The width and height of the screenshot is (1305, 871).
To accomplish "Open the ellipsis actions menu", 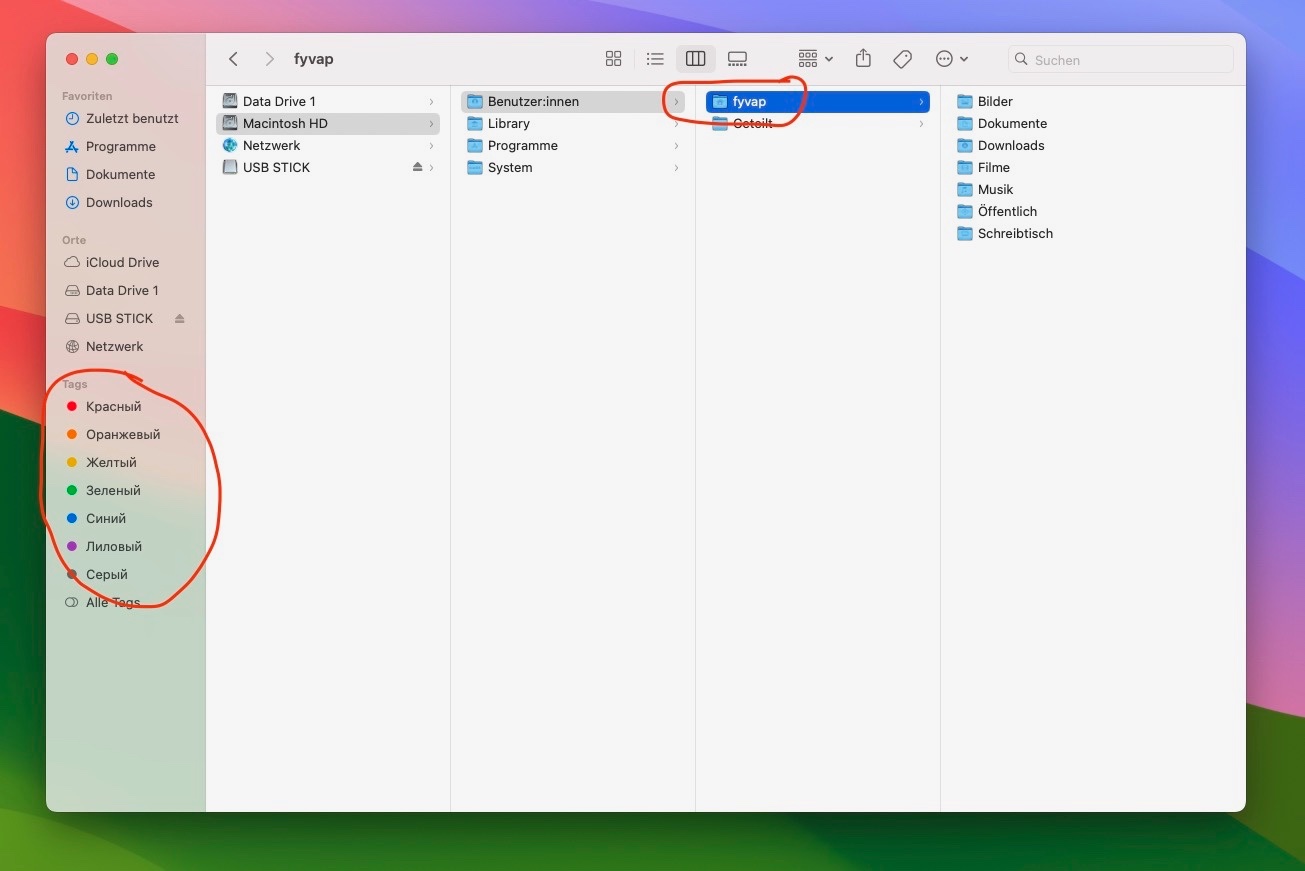I will pos(951,59).
